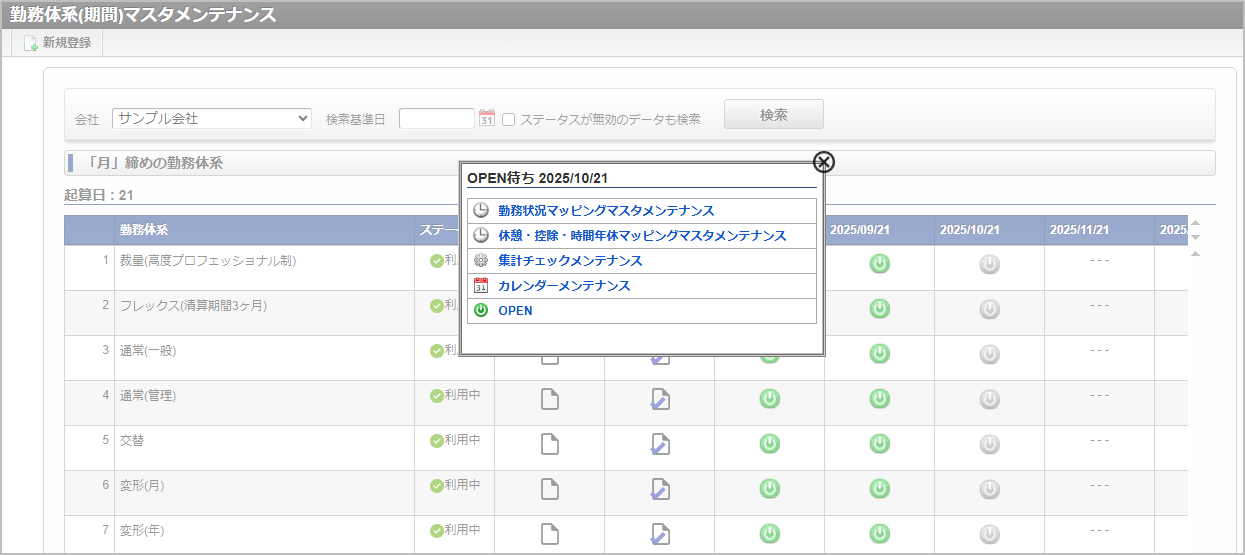
Task: Click green power icon for 通常(管理) under 2025/09/21
Action: pyautogui.click(x=879, y=399)
